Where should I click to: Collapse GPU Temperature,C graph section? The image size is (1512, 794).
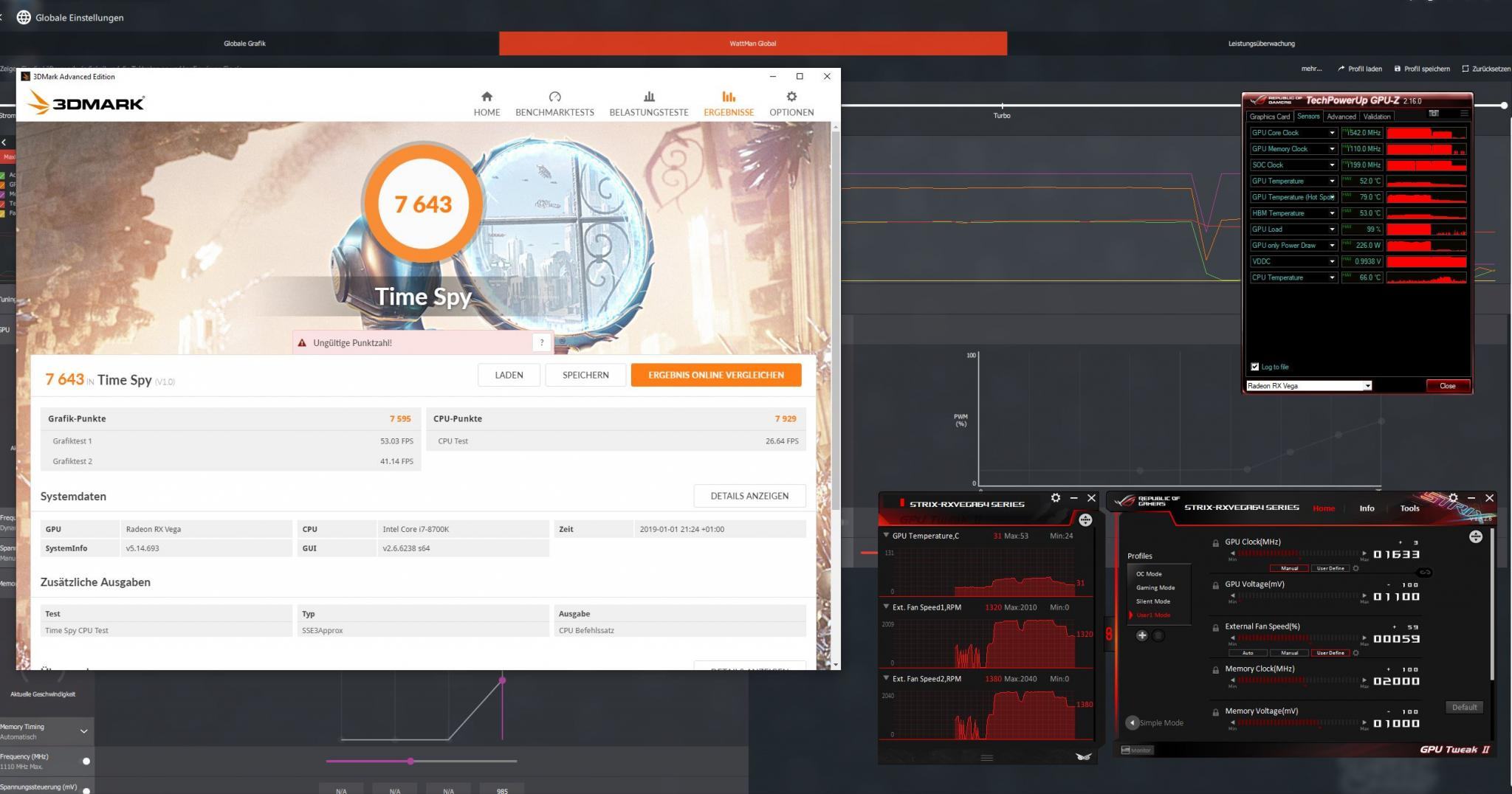point(886,536)
